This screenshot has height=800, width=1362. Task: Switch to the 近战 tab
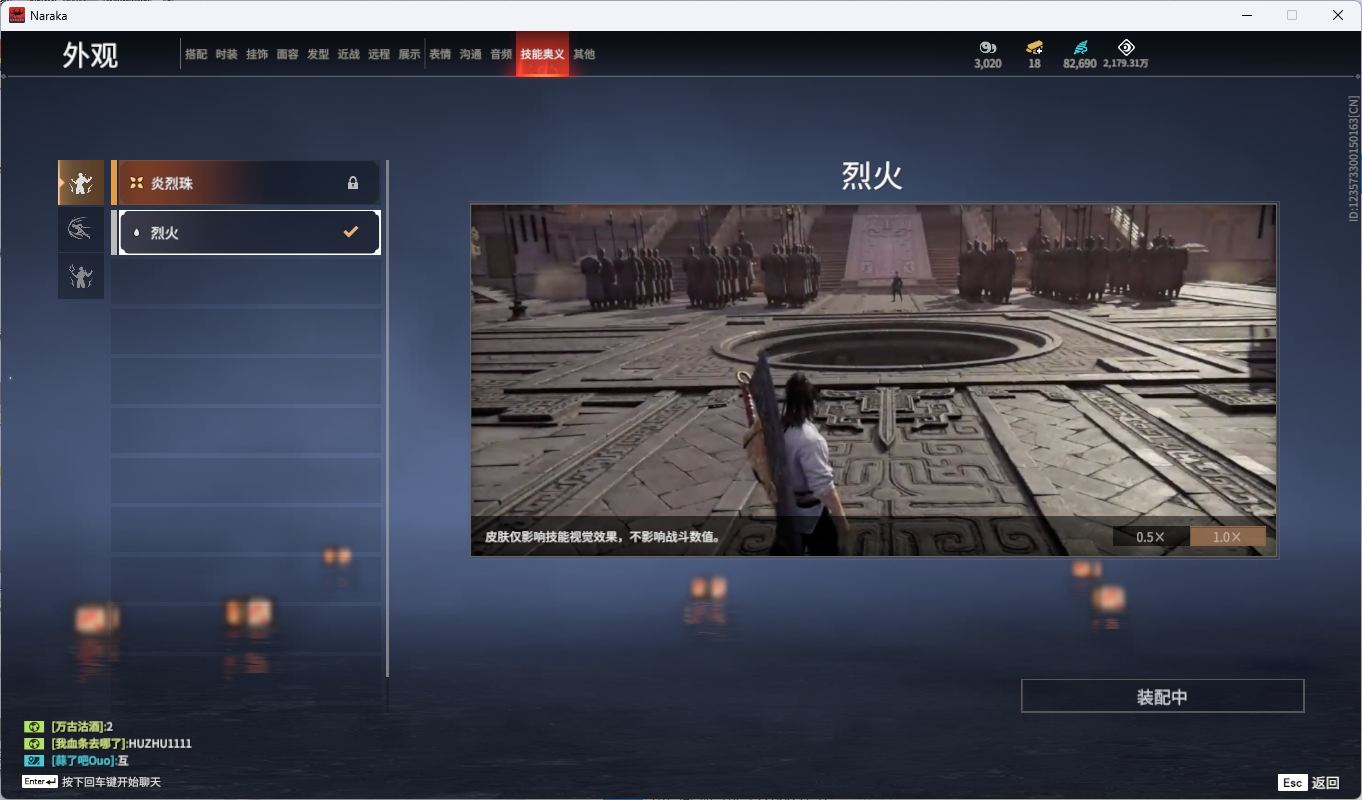348,54
